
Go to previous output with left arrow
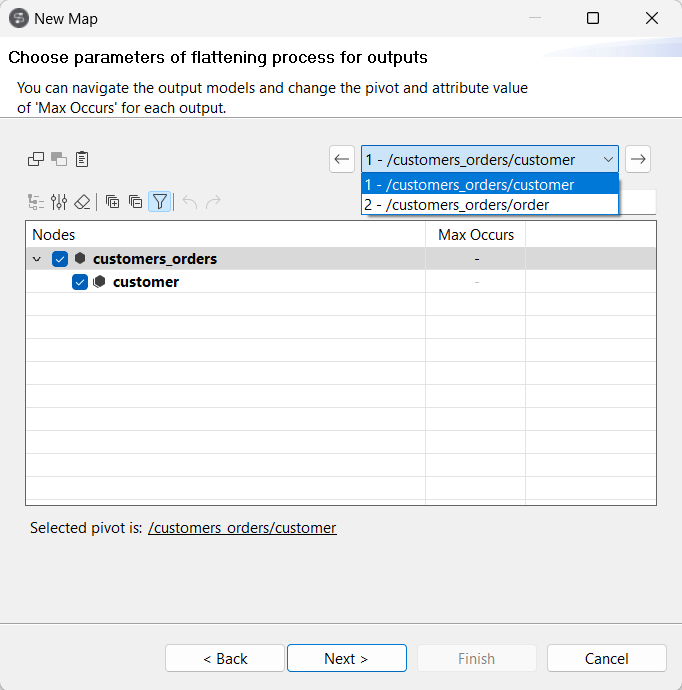tap(342, 159)
